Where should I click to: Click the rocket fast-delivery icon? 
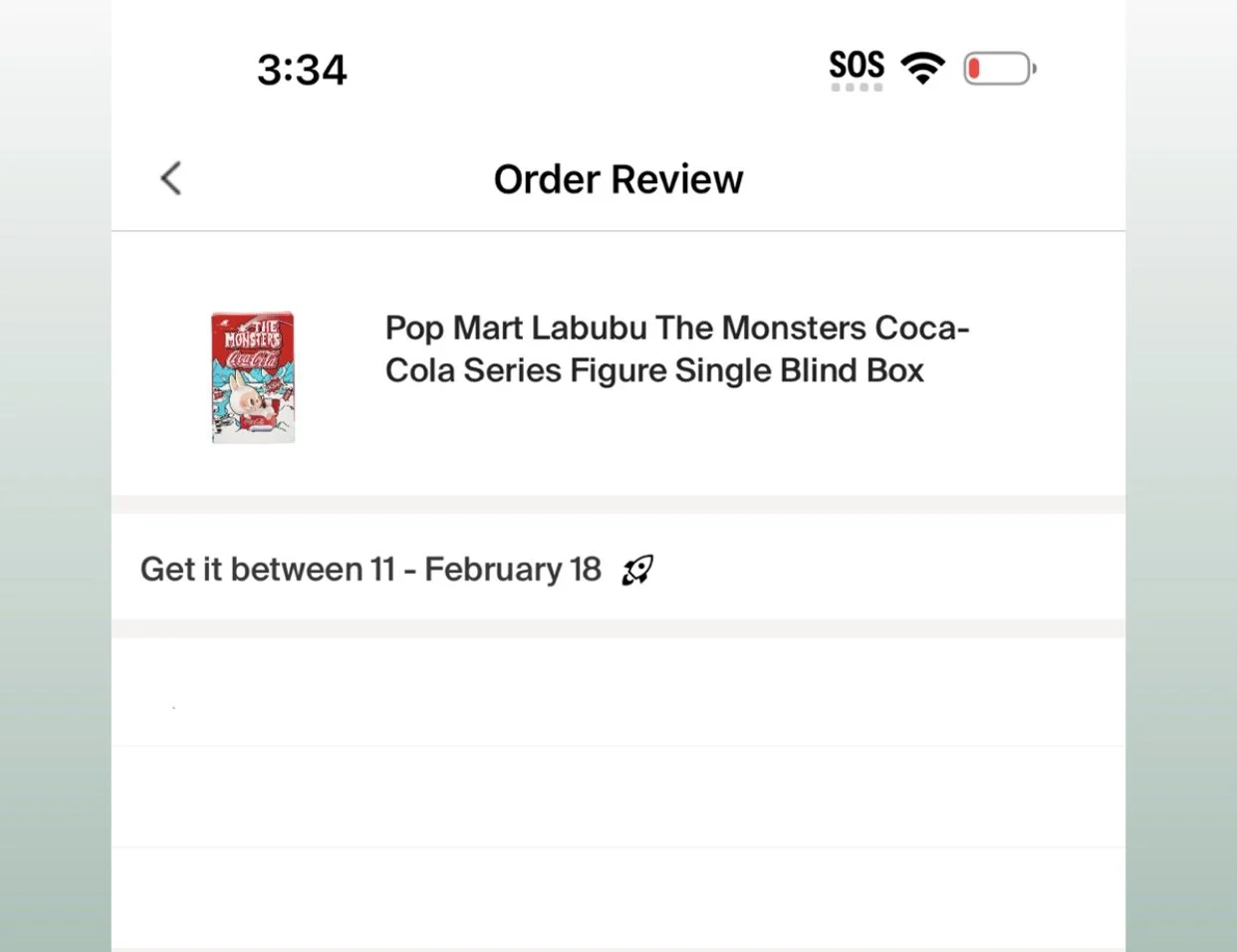(637, 570)
